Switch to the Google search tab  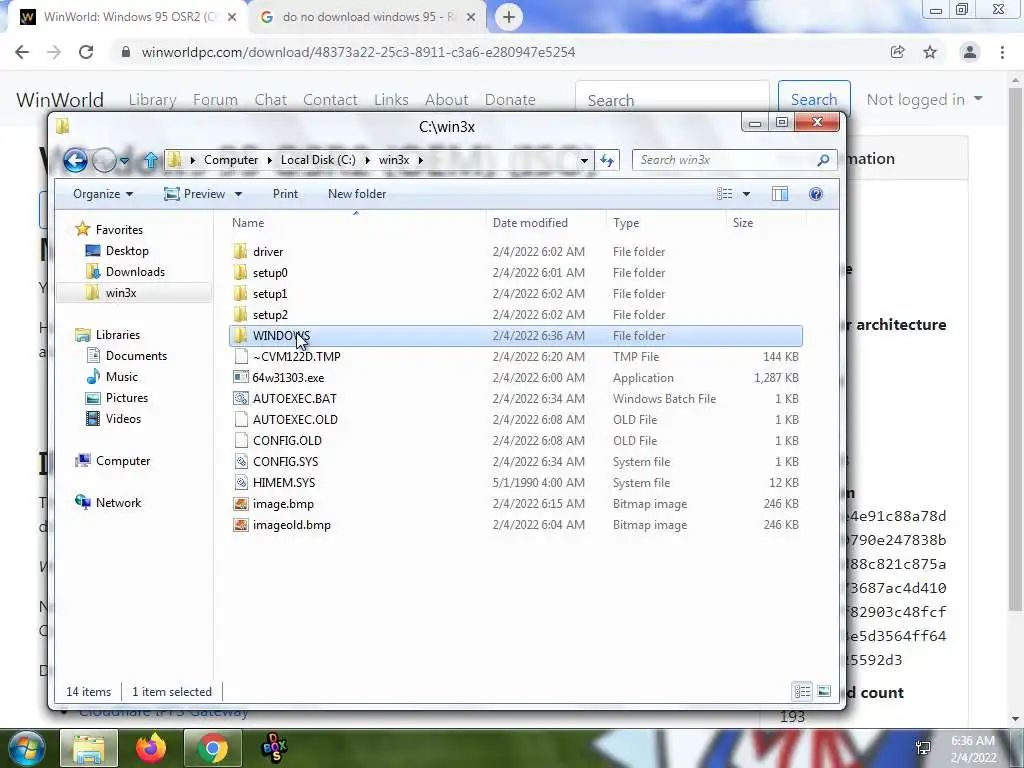[x=367, y=17]
